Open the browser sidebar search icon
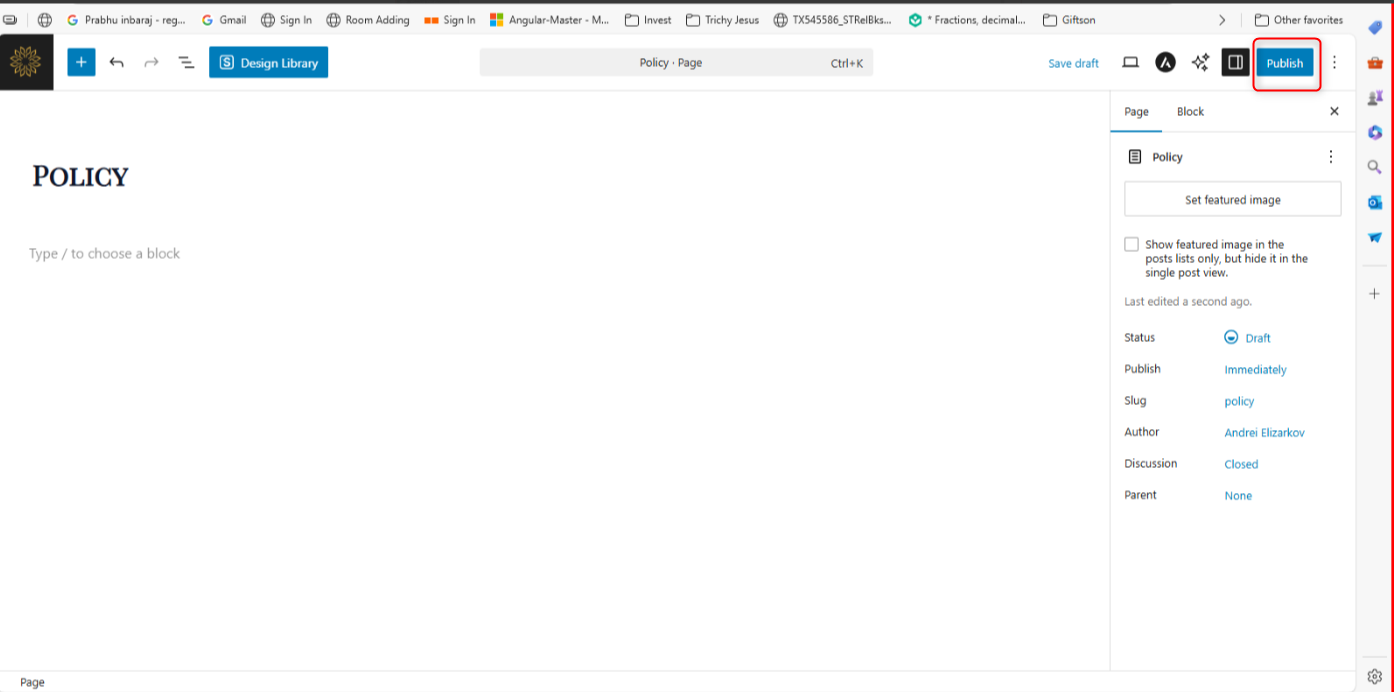The width and height of the screenshot is (1394, 692). (1375, 167)
